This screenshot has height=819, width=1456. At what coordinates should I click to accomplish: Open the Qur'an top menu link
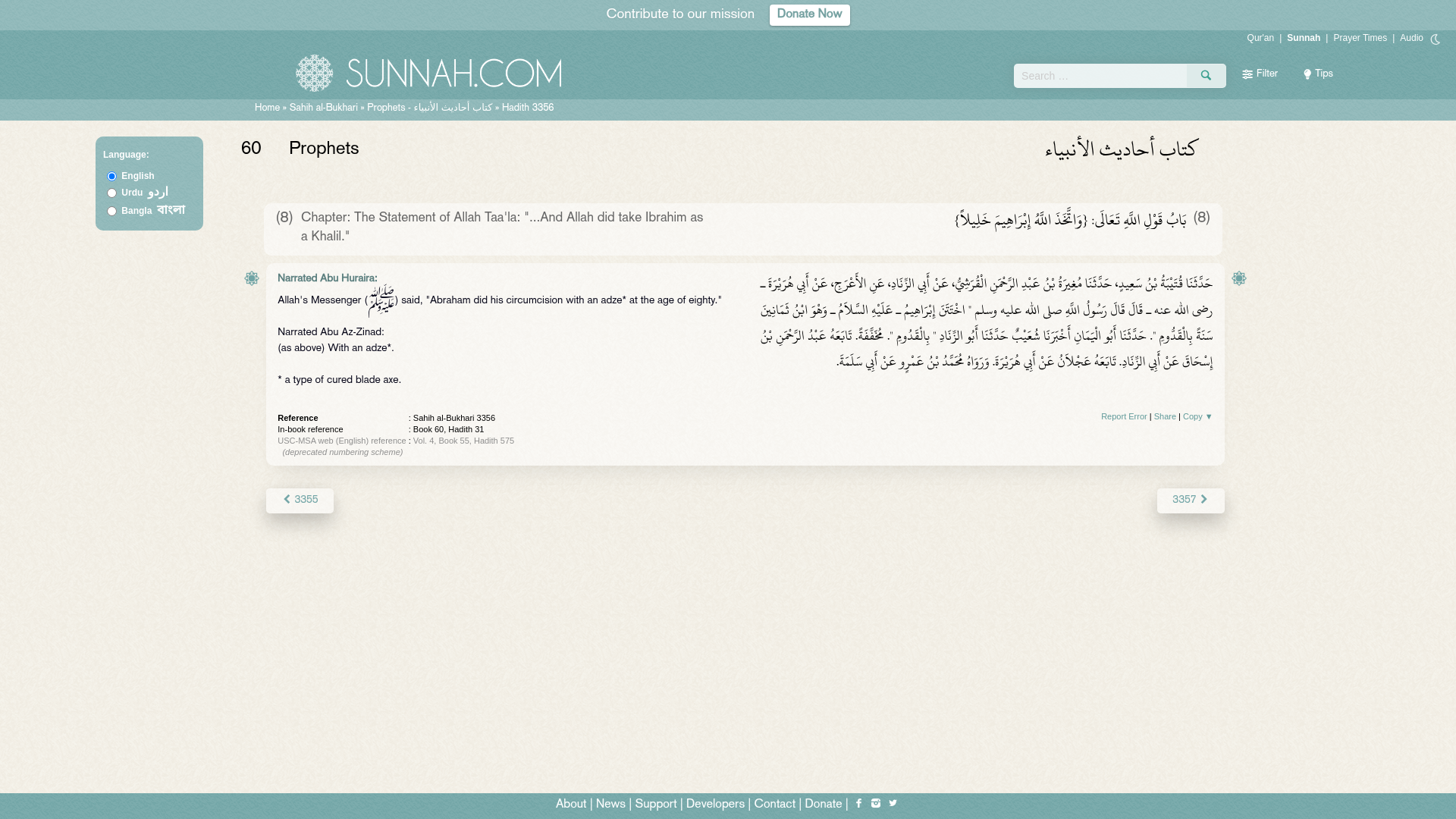pos(1260,38)
